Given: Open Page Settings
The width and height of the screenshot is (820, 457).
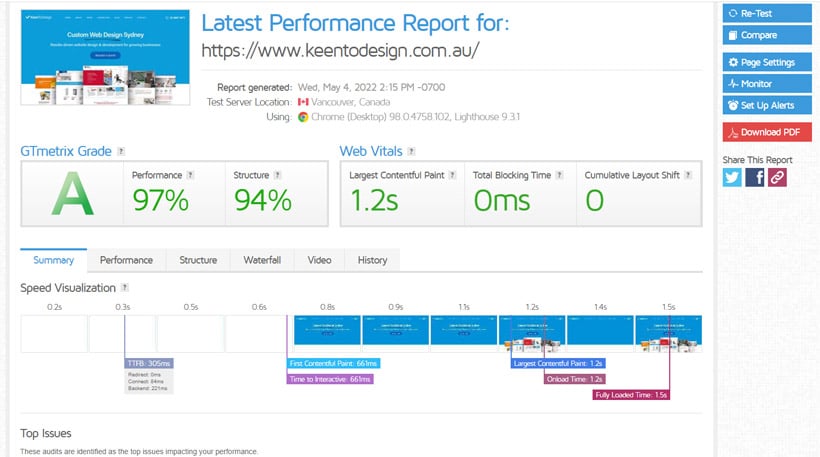Looking at the screenshot, I should pyautogui.click(x=767, y=62).
